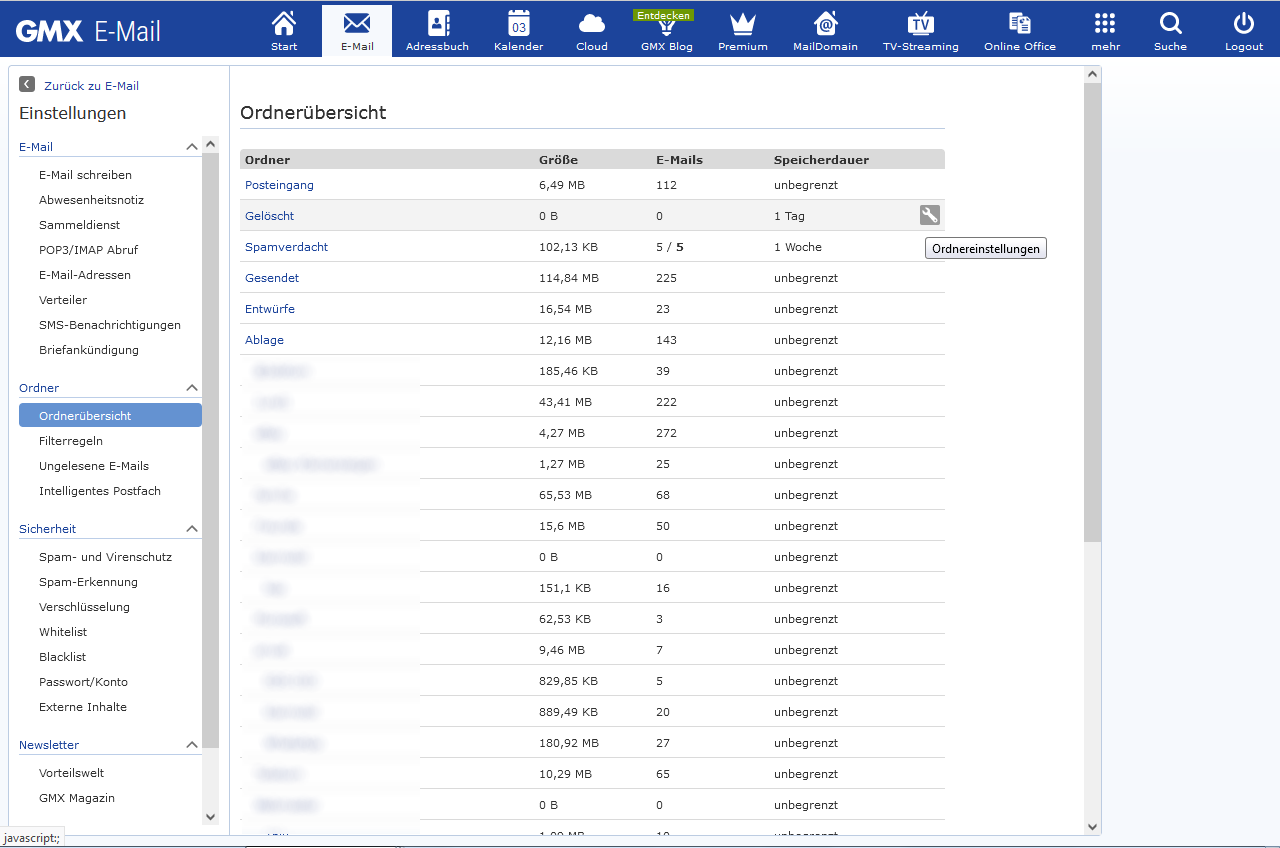Viewport: 1280px width, 848px height.
Task: Open Online Office
Action: click(1019, 30)
